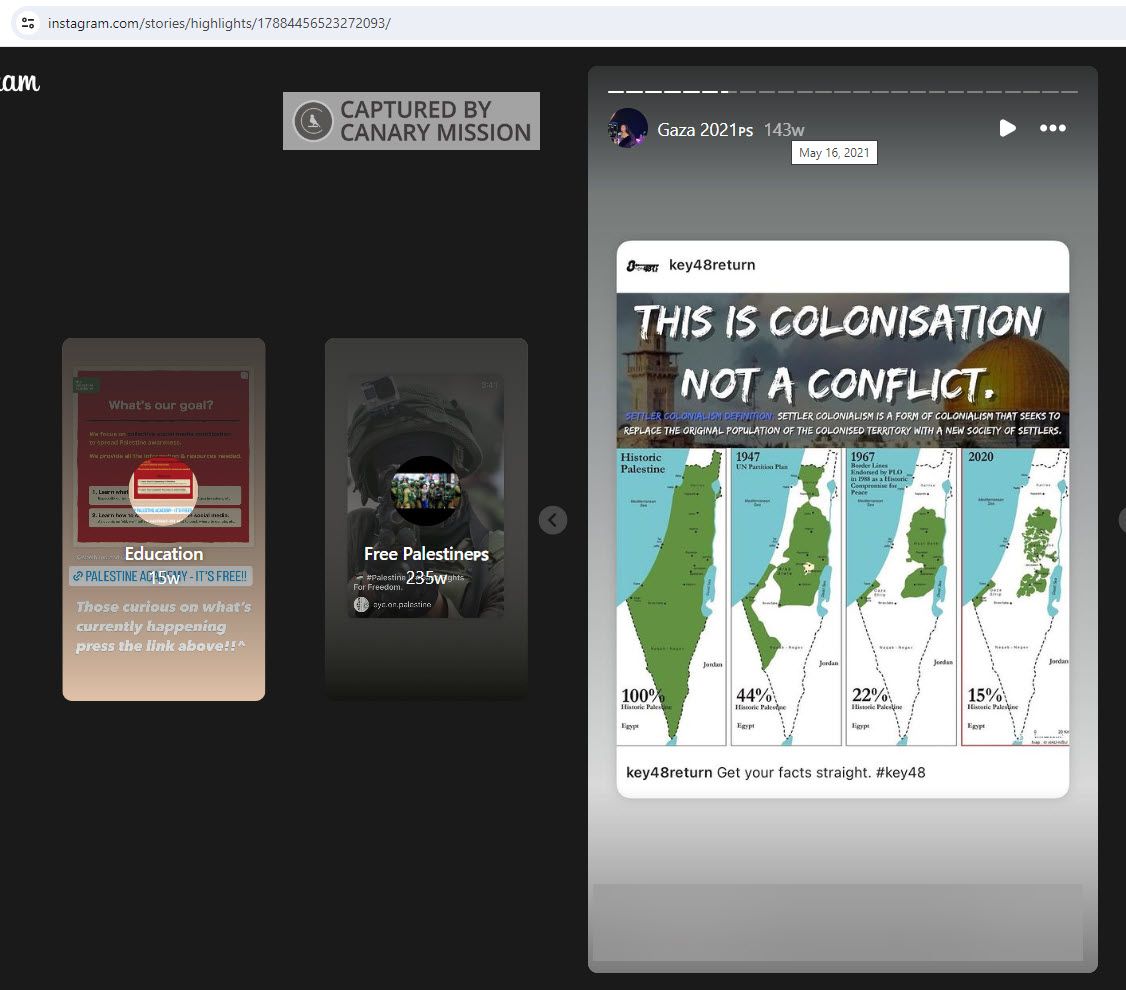
Task: Click the Instagram logo at top left
Action: point(19,83)
